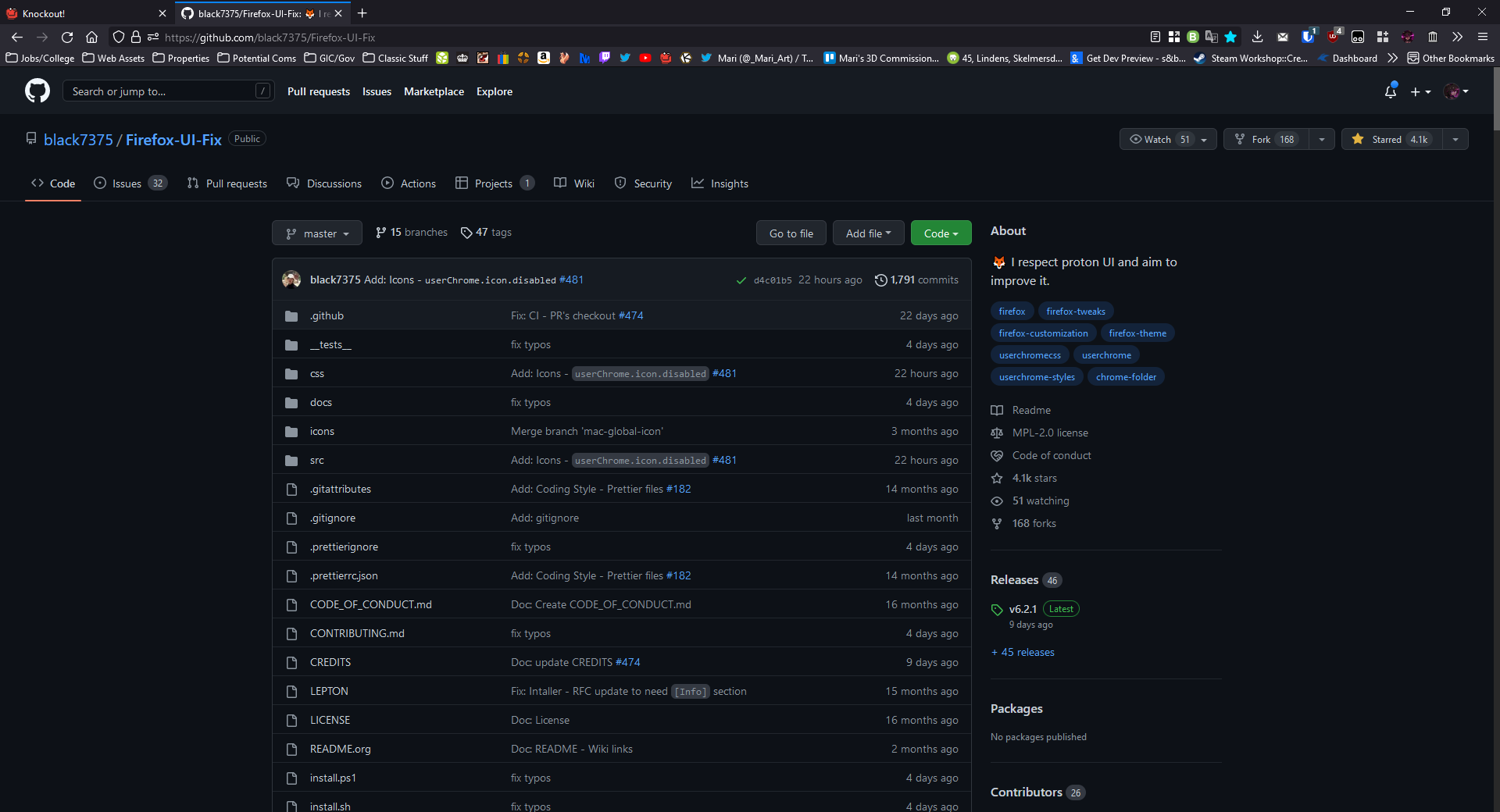Click green checkmark commit status icon
1500x812 pixels.
coord(741,280)
